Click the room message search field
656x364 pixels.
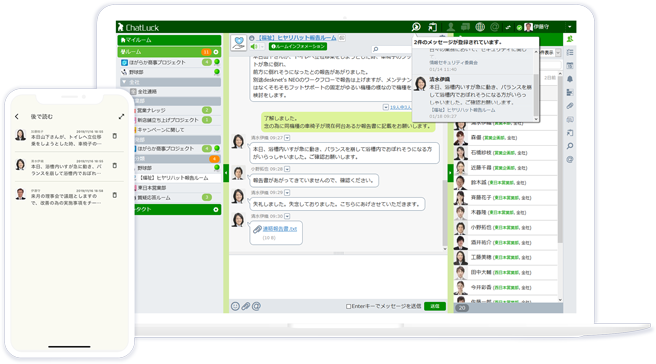pyautogui.click(x=393, y=49)
